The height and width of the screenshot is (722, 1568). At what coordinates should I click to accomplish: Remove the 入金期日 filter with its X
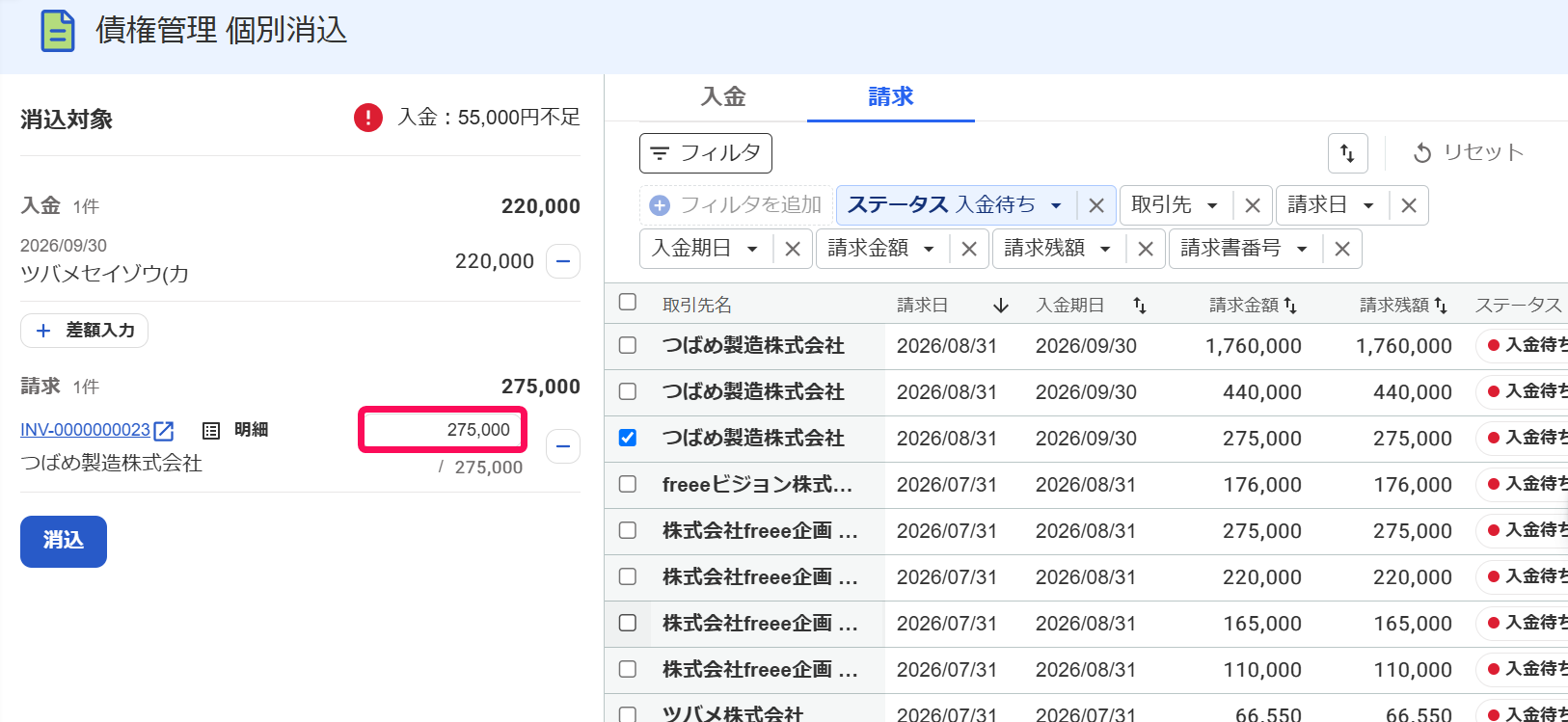(793, 249)
